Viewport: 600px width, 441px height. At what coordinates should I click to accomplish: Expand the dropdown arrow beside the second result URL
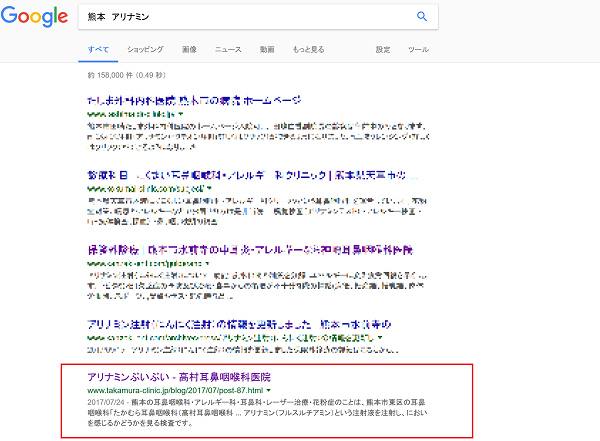click(x=209, y=188)
